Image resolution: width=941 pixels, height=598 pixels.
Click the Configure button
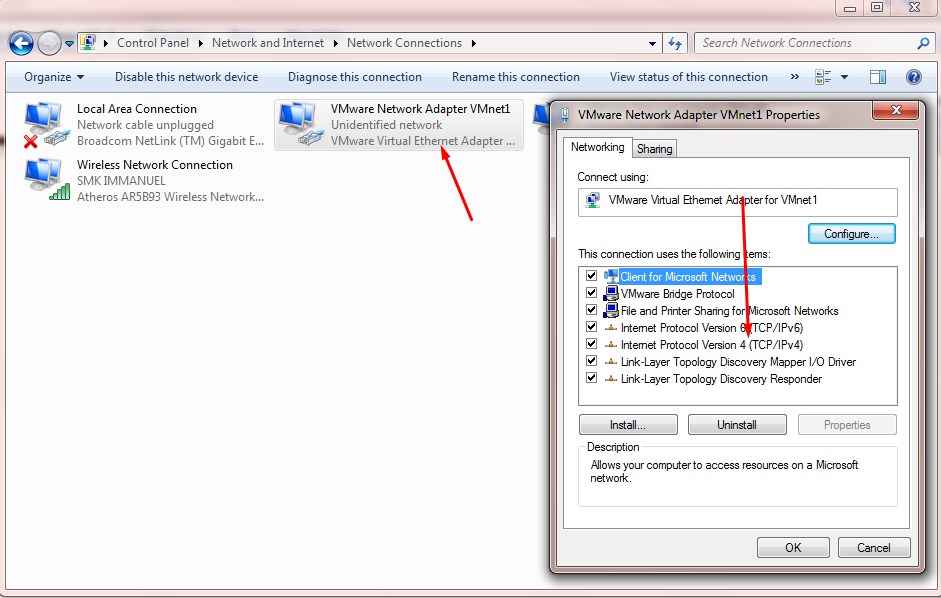[x=851, y=234]
